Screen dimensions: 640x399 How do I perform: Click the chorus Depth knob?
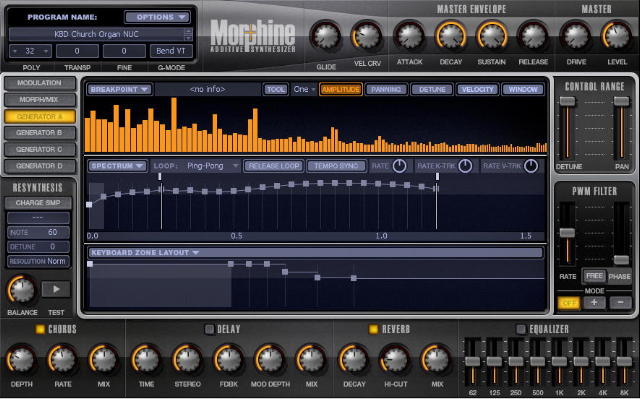[x=21, y=360]
